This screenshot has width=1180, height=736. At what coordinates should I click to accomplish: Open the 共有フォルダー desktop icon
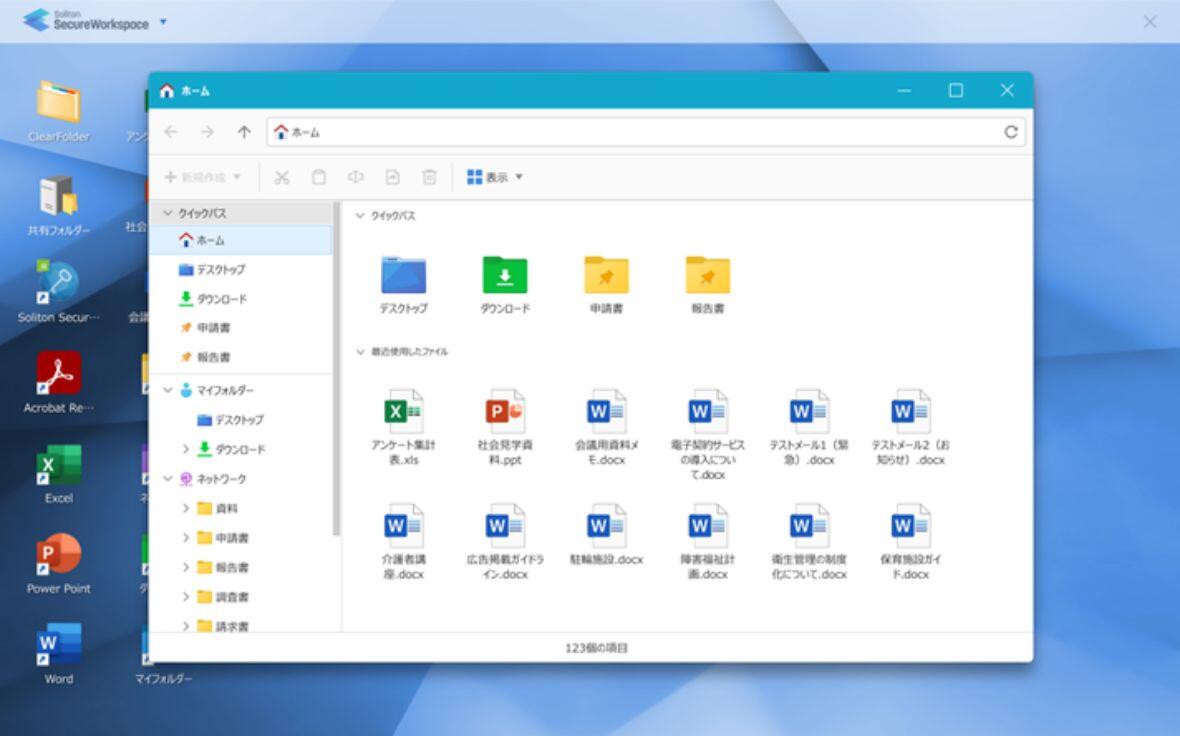tap(59, 205)
